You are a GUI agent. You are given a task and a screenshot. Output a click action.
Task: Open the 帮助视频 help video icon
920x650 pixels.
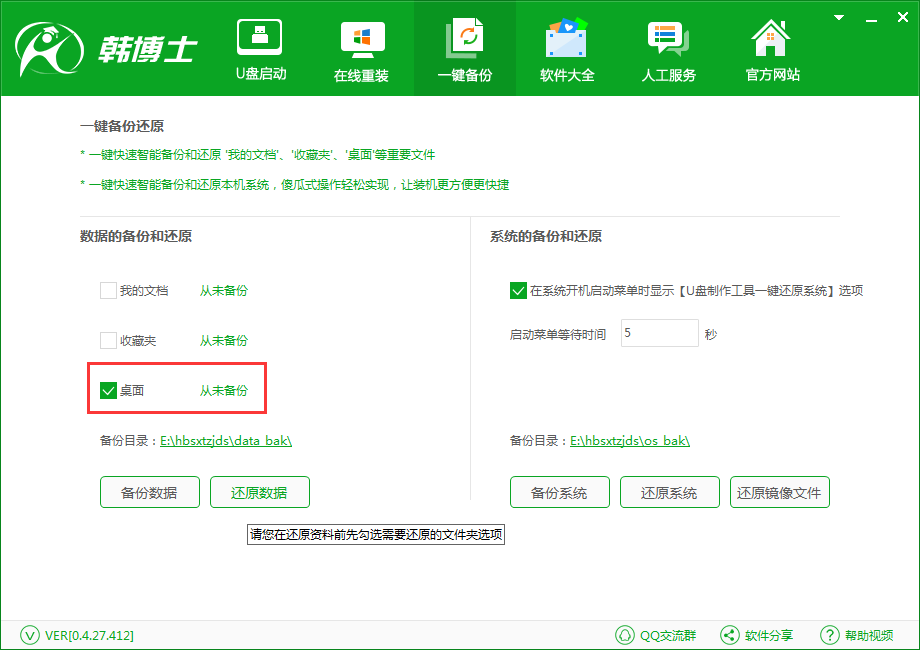[830, 634]
